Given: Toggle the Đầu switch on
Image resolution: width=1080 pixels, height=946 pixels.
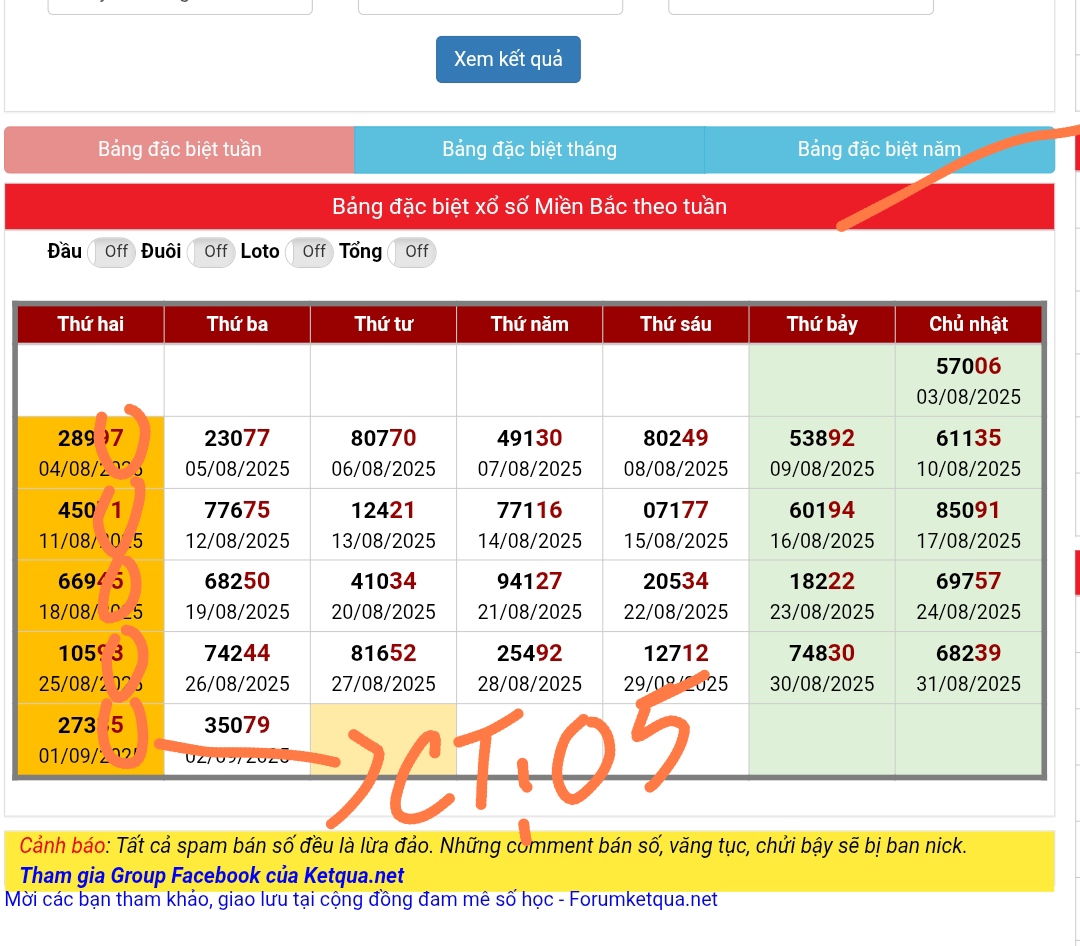Looking at the screenshot, I should pos(112,251).
